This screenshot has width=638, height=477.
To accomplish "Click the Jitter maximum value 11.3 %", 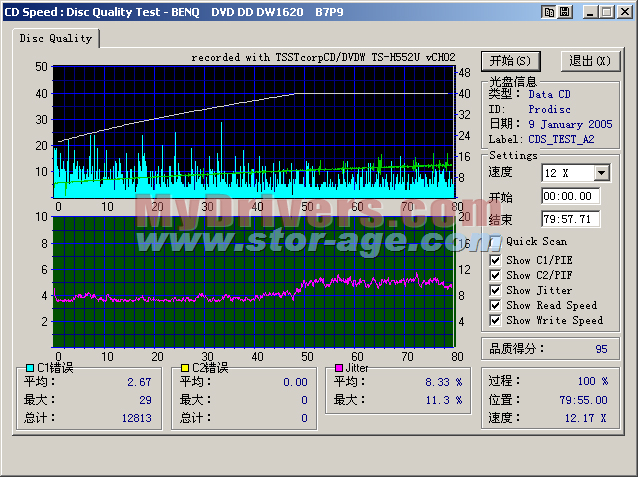I will click(444, 400).
